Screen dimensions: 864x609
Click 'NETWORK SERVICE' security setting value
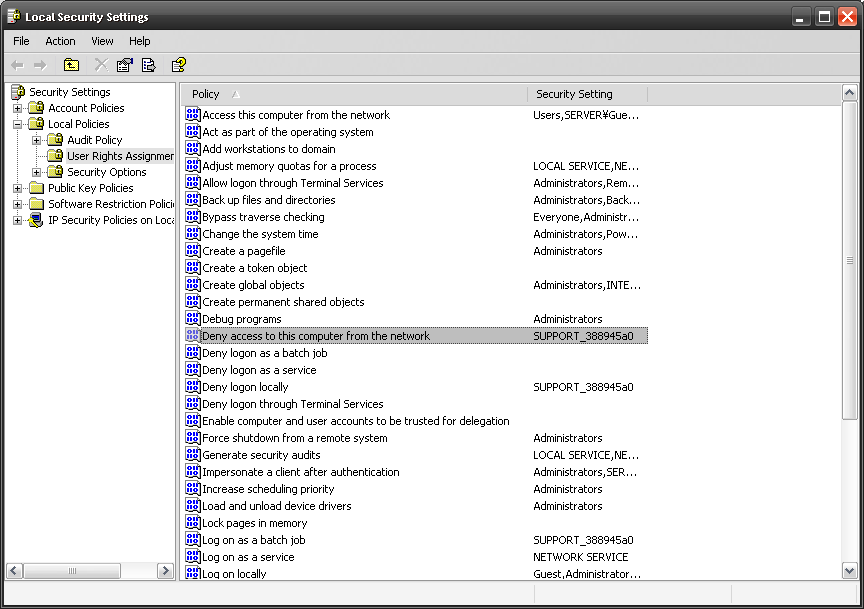pos(580,557)
